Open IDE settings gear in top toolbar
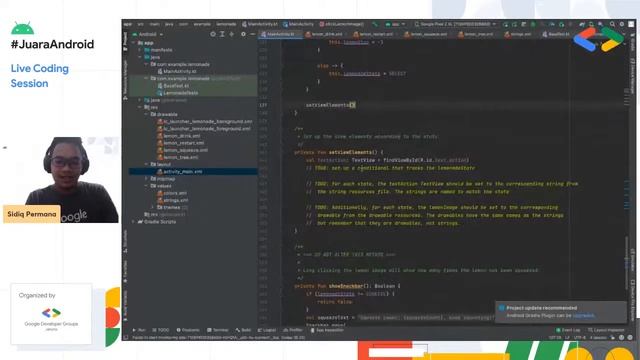The width and height of the screenshot is (640, 360). click(x=622, y=24)
